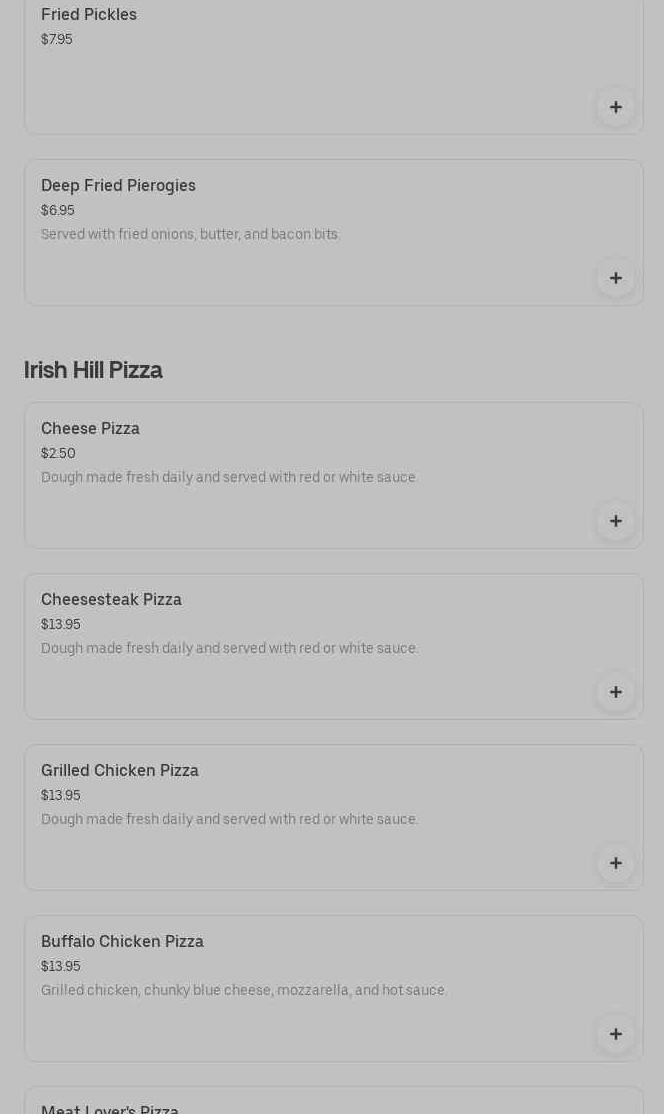
Task: Add Buffalo Chicken Pizza with plus icon
Action: (615, 1034)
